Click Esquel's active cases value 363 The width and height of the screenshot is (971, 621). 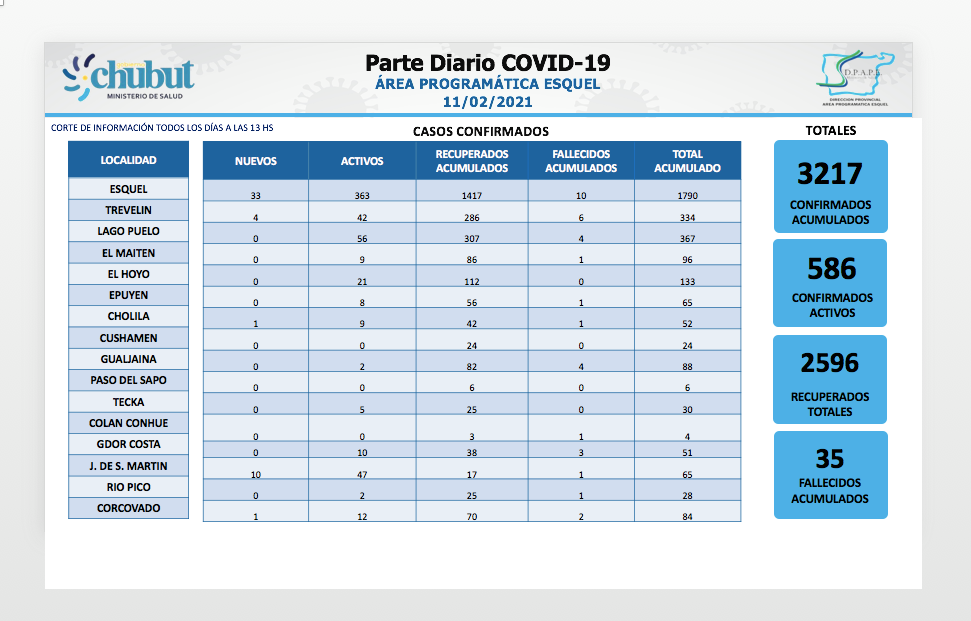[362, 196]
